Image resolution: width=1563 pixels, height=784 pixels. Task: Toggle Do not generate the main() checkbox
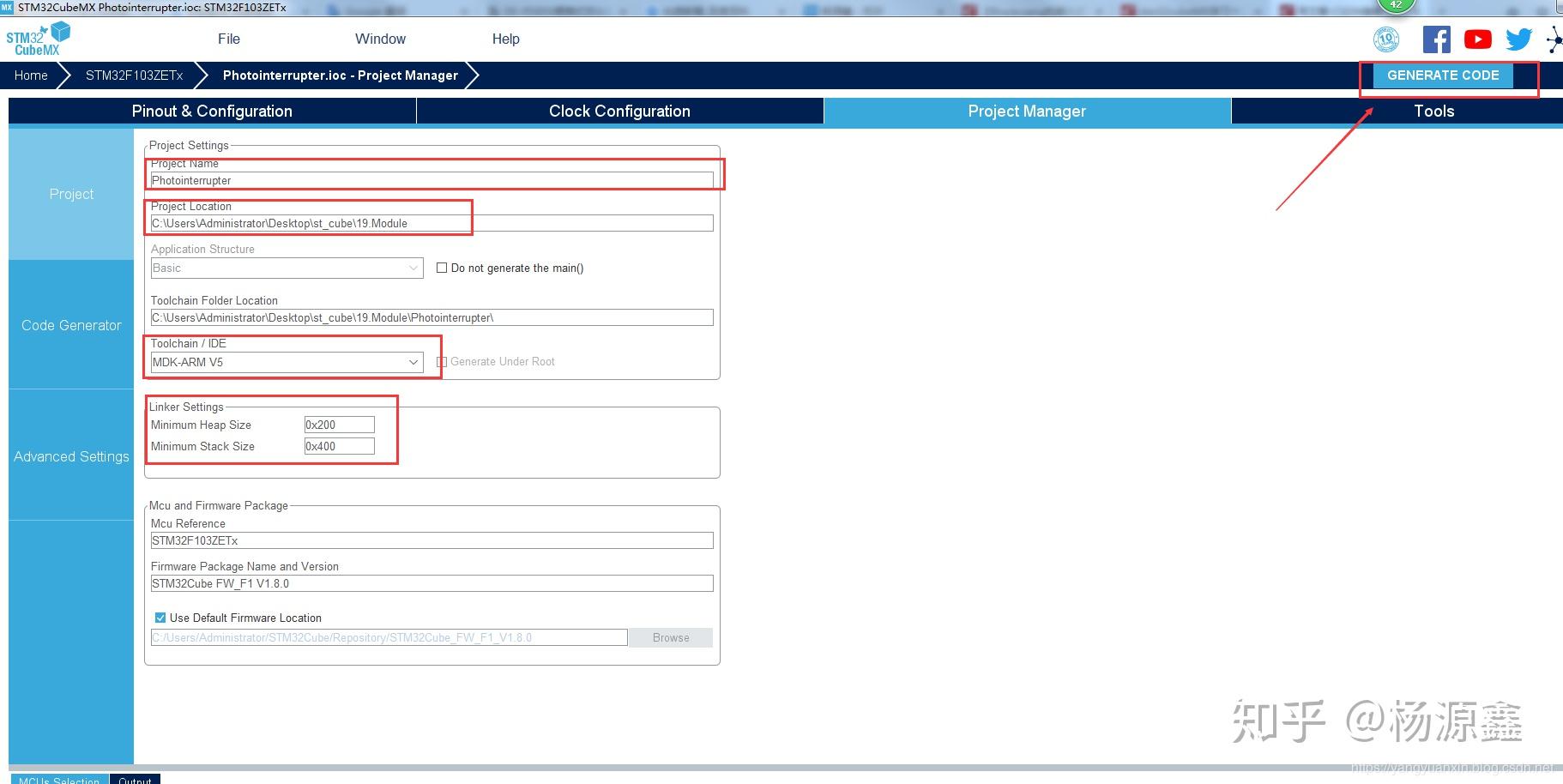442,268
